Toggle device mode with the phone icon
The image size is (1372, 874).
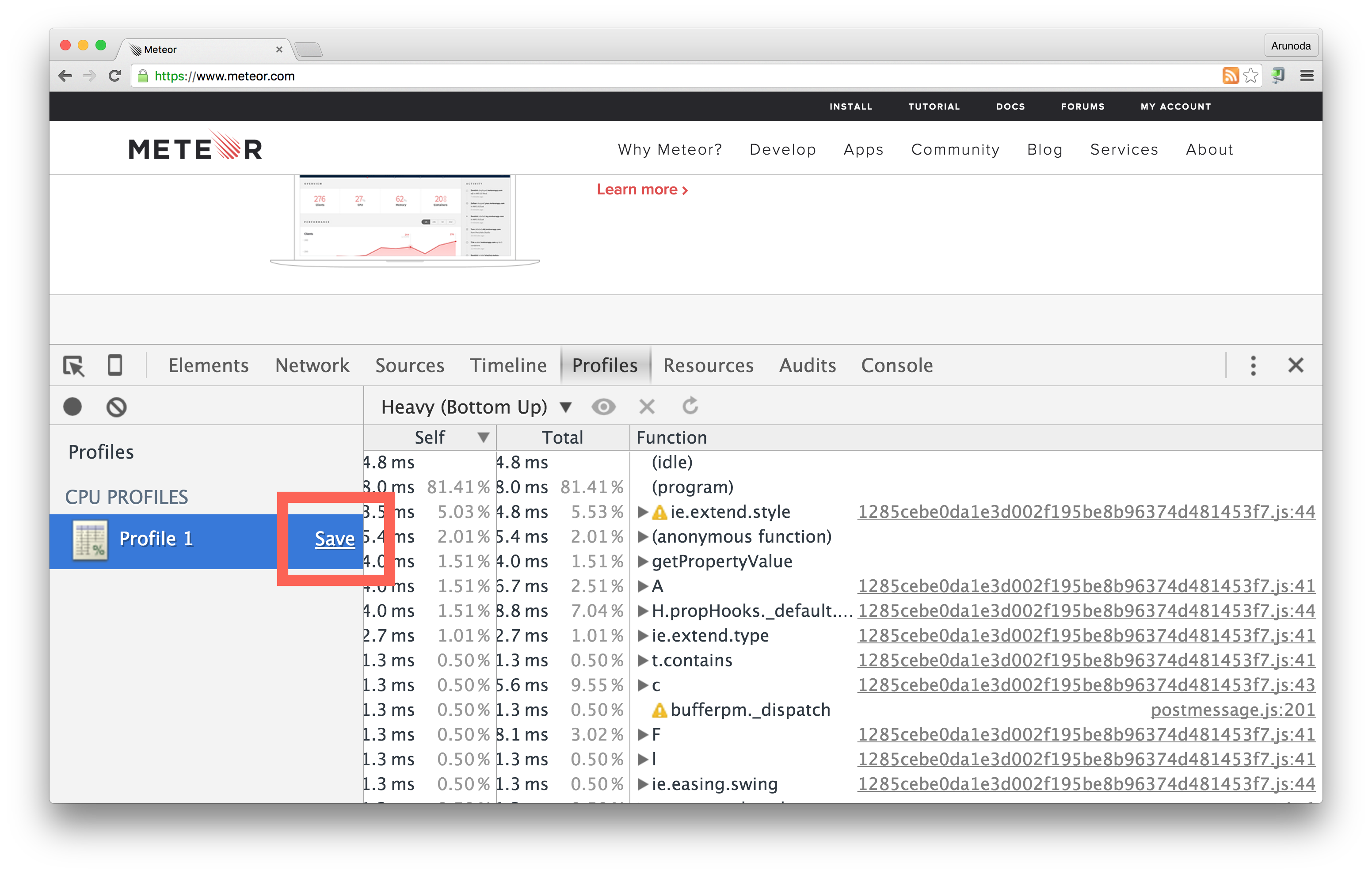[x=115, y=365]
